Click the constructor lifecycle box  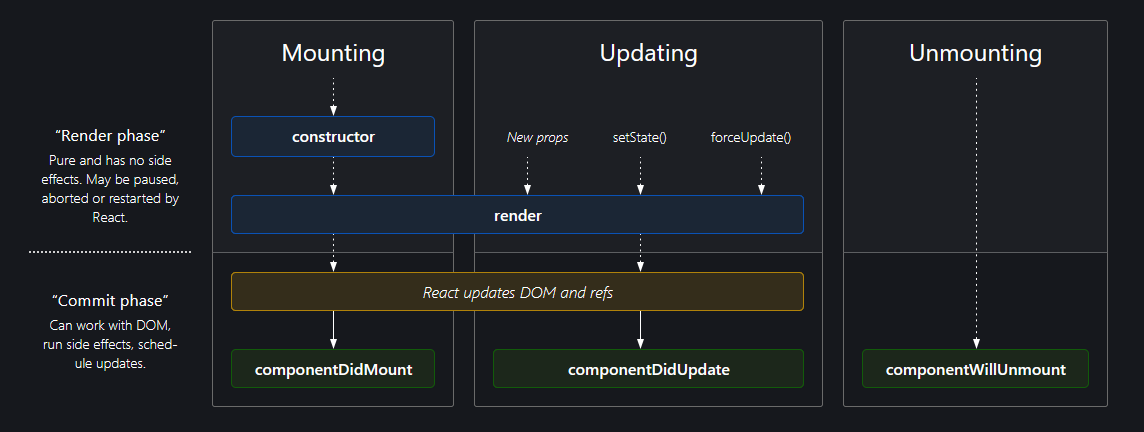333,137
